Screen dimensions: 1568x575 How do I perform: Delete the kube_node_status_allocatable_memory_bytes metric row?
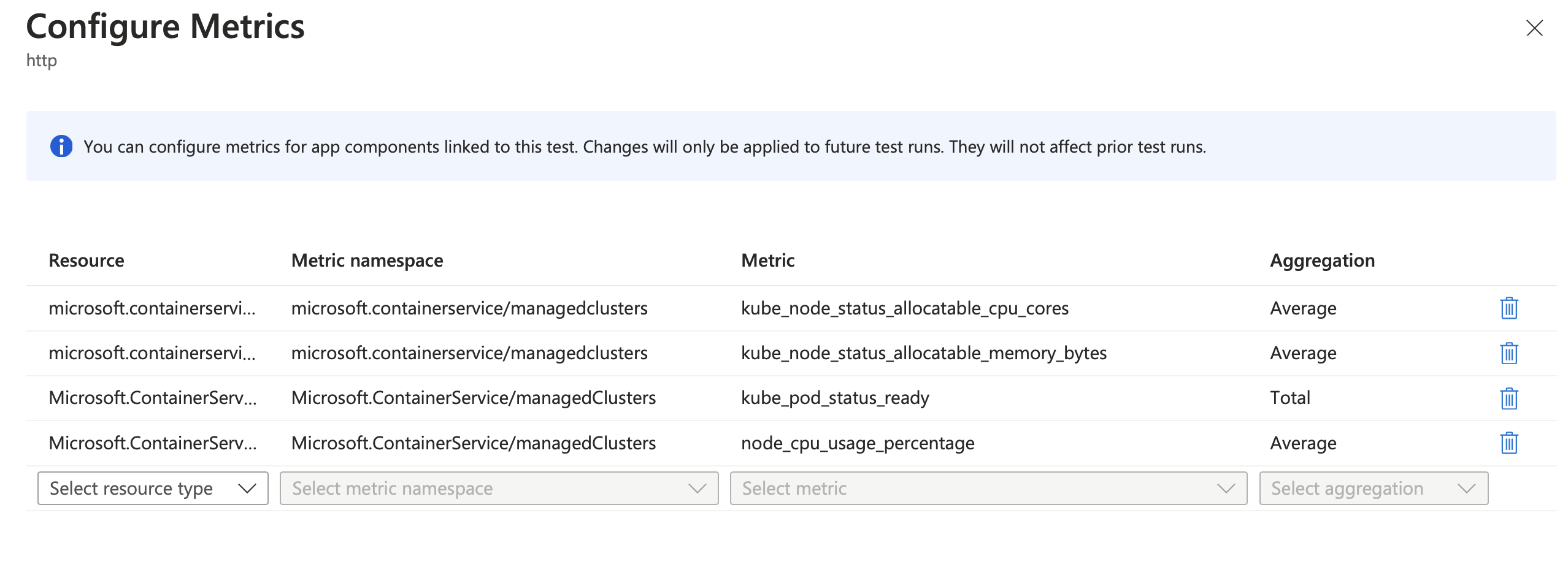1508,353
